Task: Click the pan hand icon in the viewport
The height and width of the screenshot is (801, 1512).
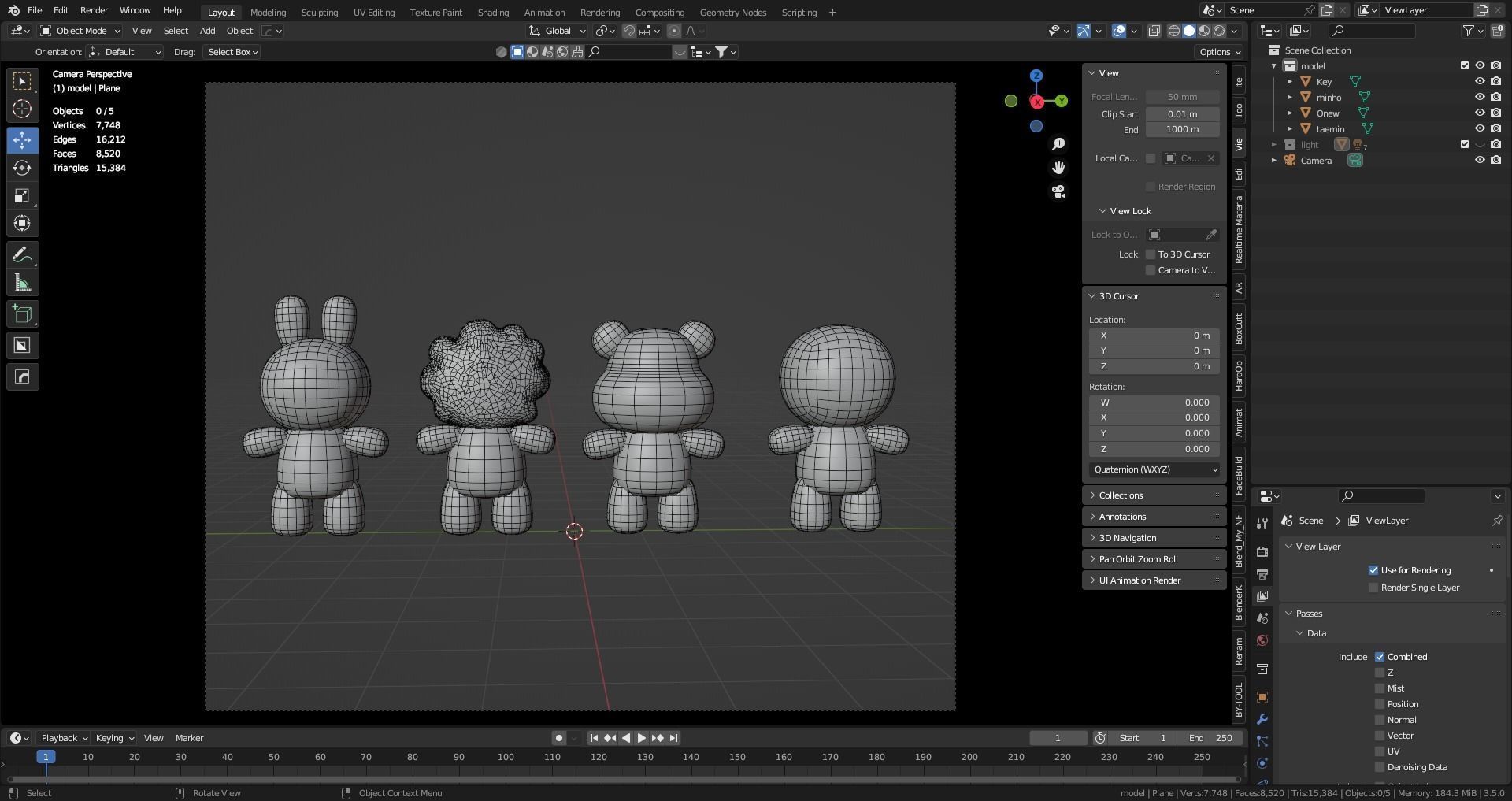Action: click(x=1058, y=168)
